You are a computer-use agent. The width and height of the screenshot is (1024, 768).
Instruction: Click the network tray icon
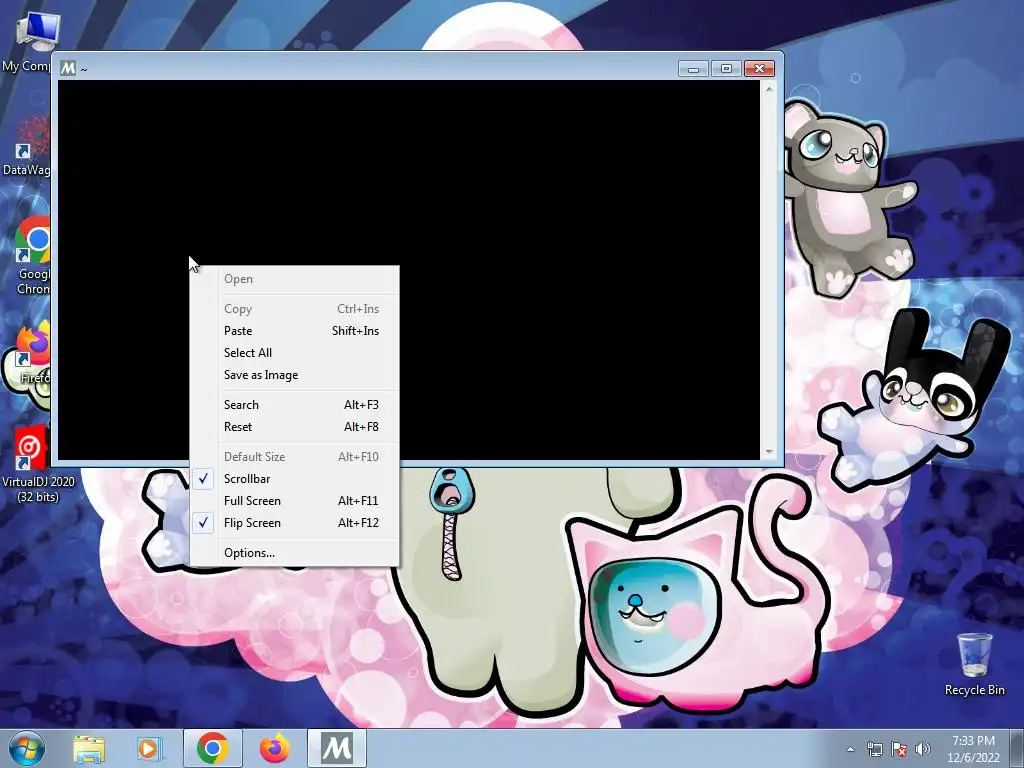(874, 749)
